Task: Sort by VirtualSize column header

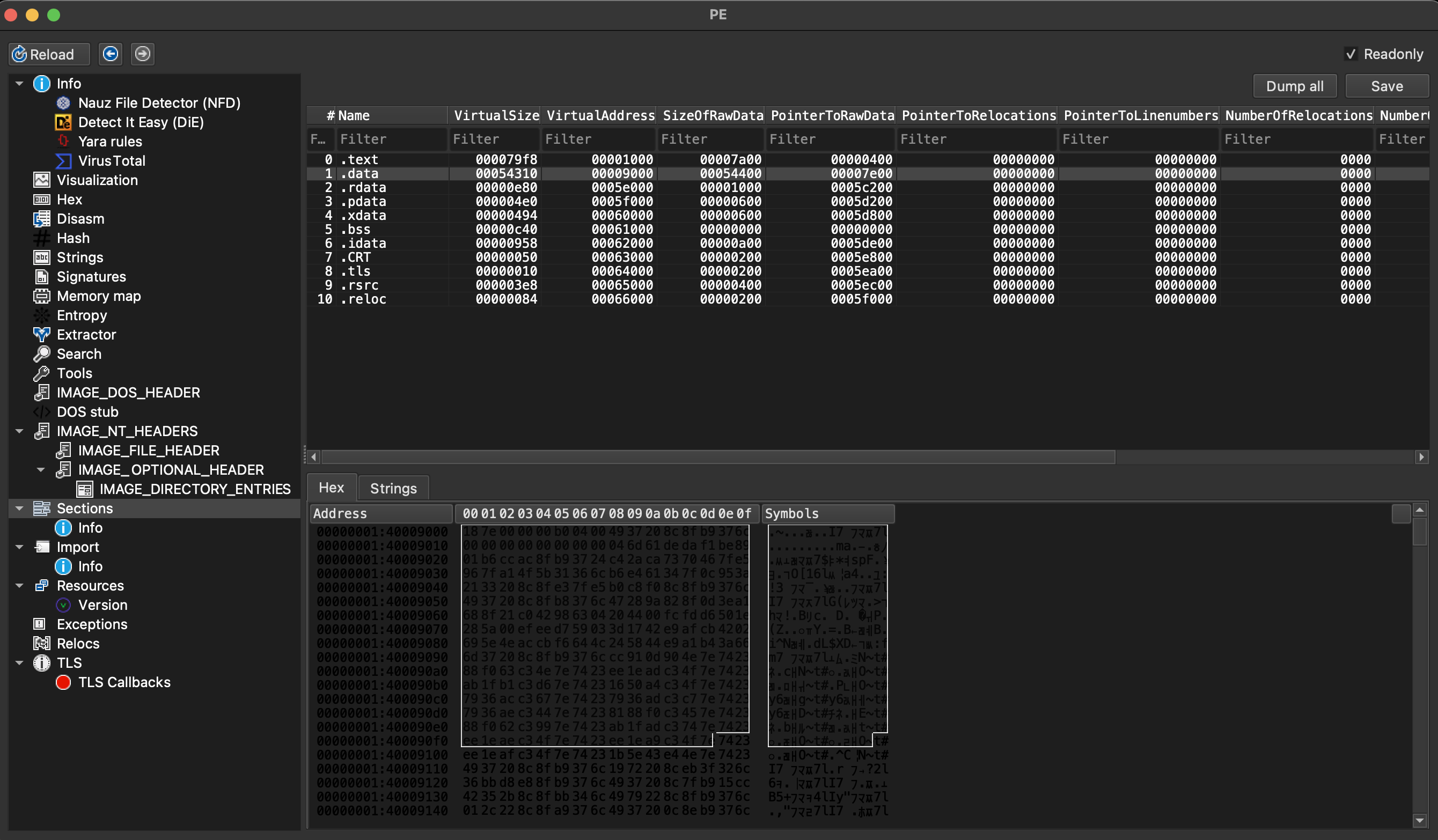Action: coord(495,116)
